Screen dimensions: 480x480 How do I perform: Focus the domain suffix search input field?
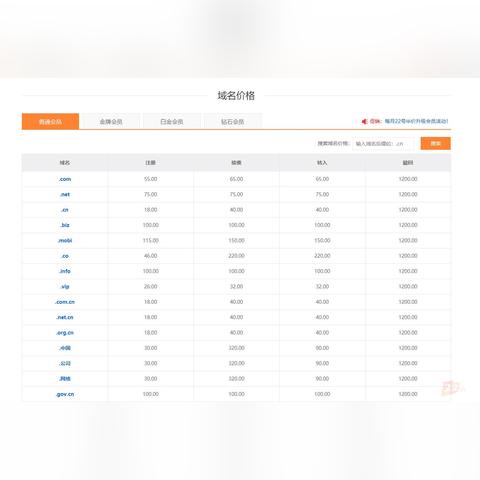(383, 144)
